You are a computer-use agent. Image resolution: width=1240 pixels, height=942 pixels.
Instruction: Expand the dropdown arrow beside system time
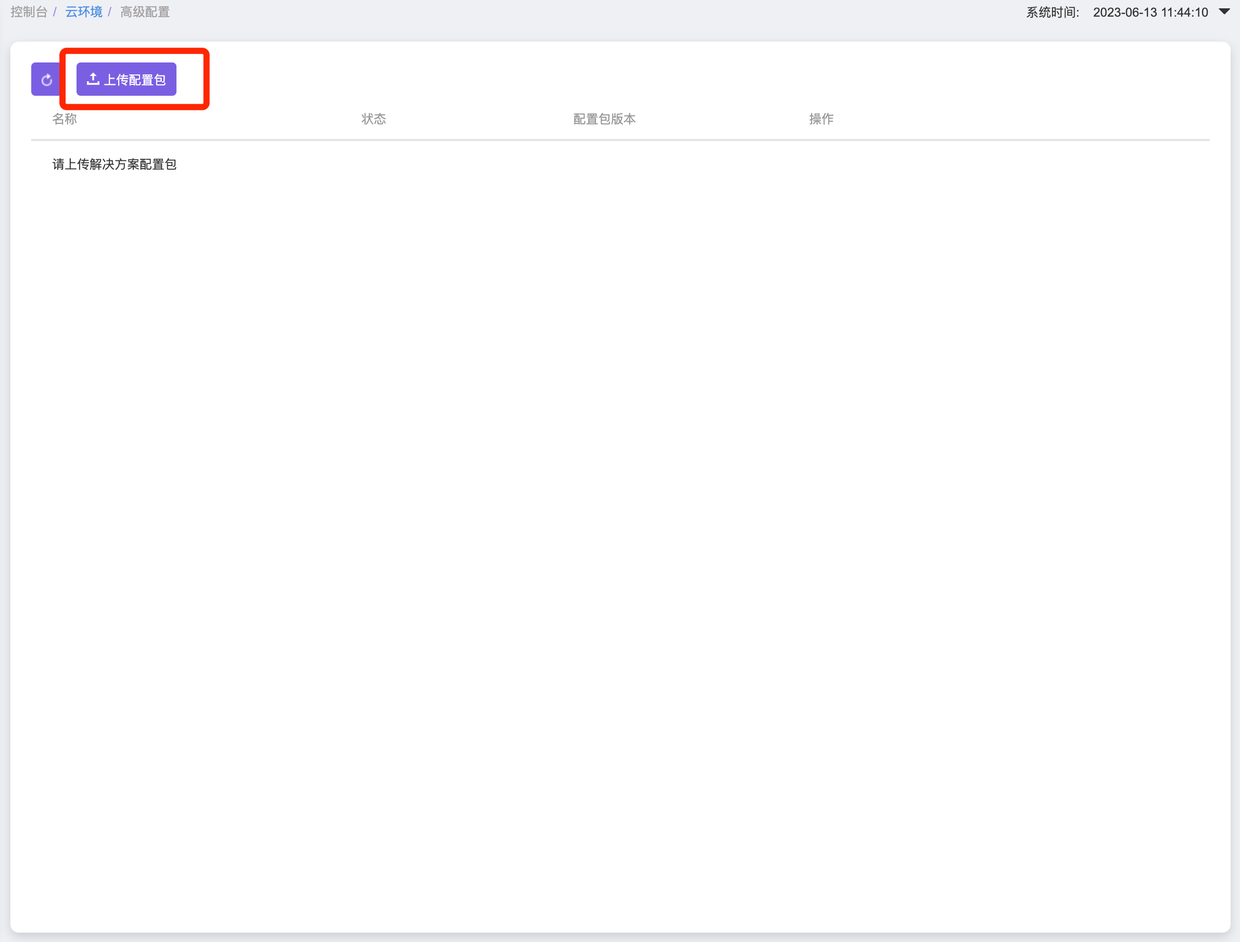(x=1224, y=12)
